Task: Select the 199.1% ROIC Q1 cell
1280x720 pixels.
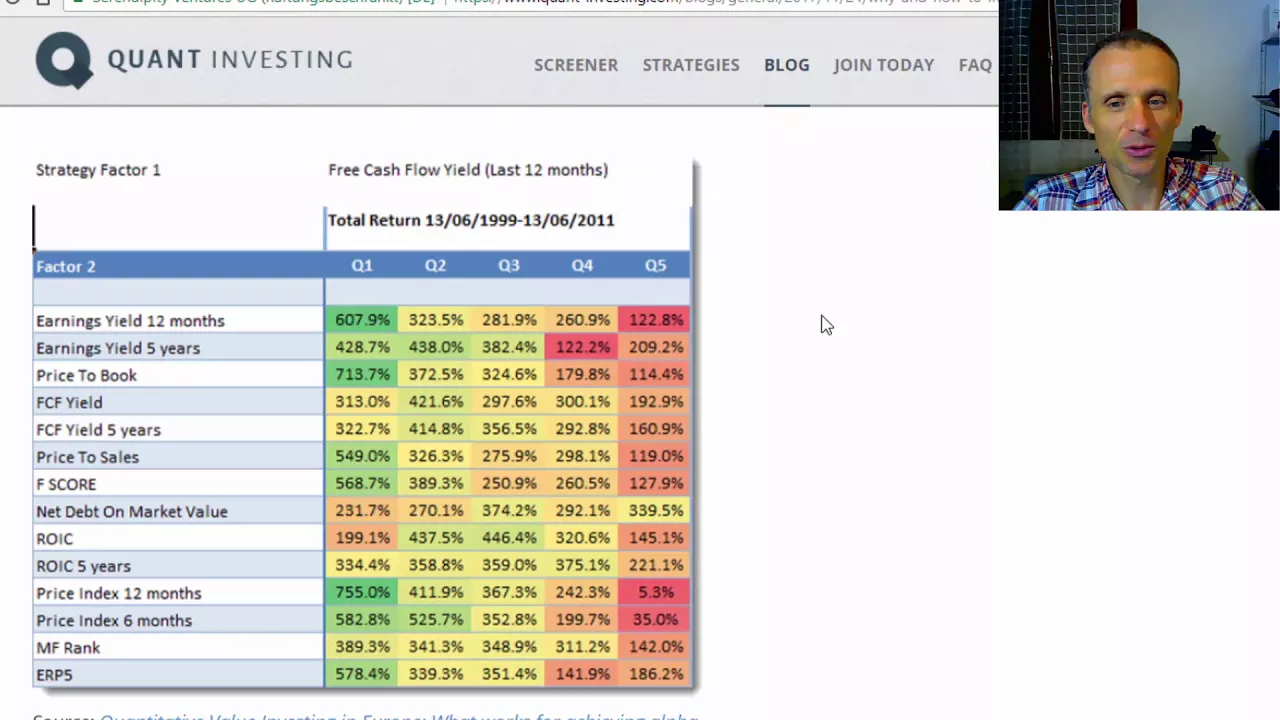Action: pos(362,537)
